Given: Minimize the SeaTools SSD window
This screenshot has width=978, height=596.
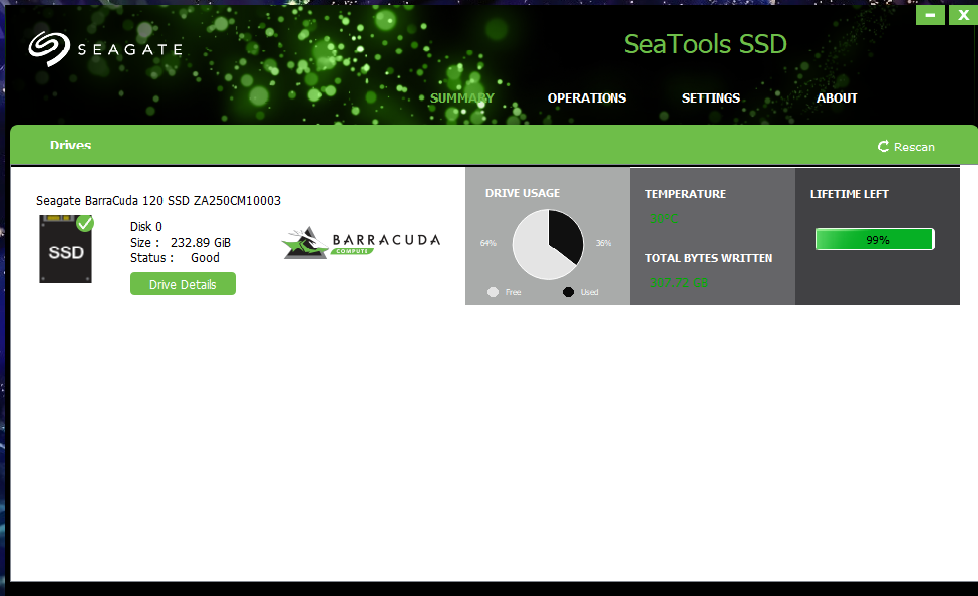Looking at the screenshot, I should 930,15.
